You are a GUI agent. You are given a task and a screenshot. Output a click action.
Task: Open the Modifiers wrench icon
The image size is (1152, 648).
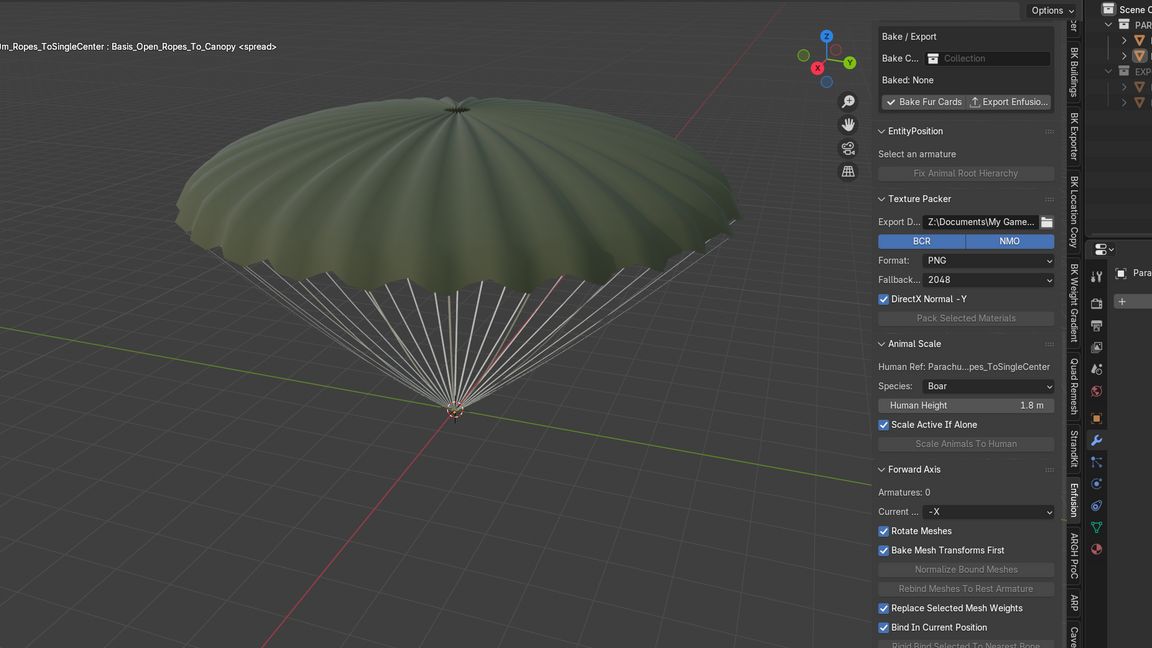point(1096,440)
